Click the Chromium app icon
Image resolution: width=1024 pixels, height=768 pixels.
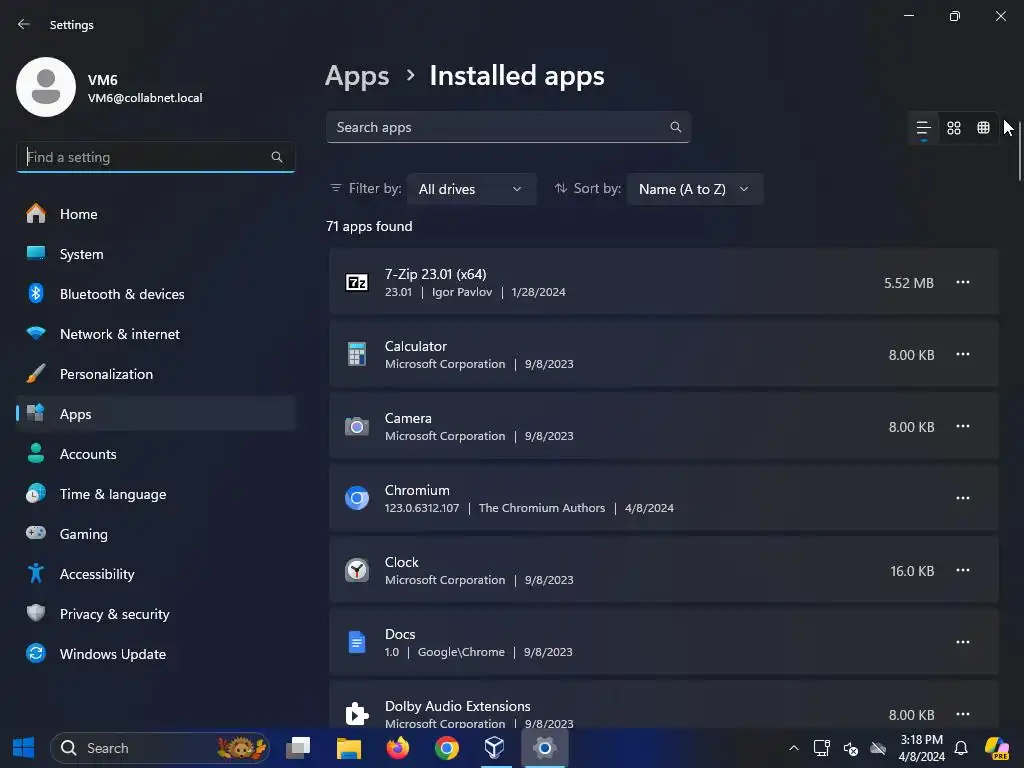point(357,498)
